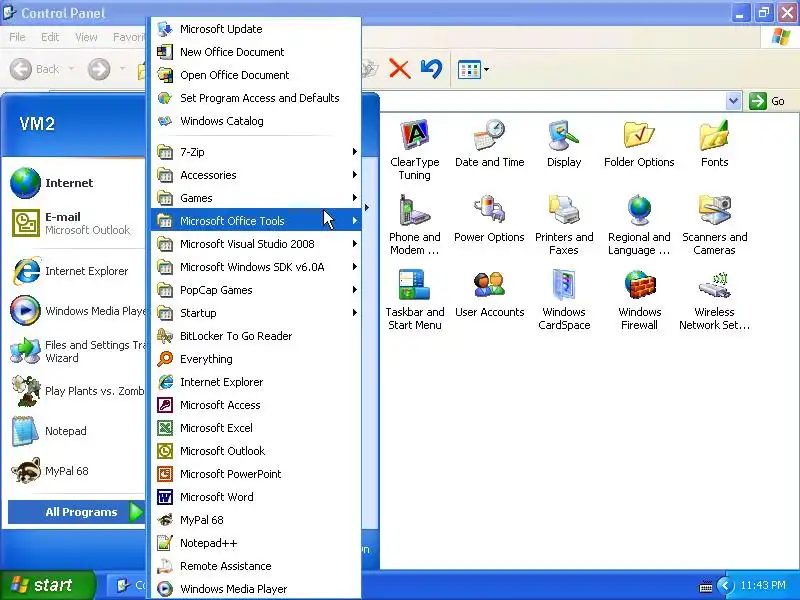800x600 pixels.
Task: Select Set Program Access and Defaults
Action: 256,97
